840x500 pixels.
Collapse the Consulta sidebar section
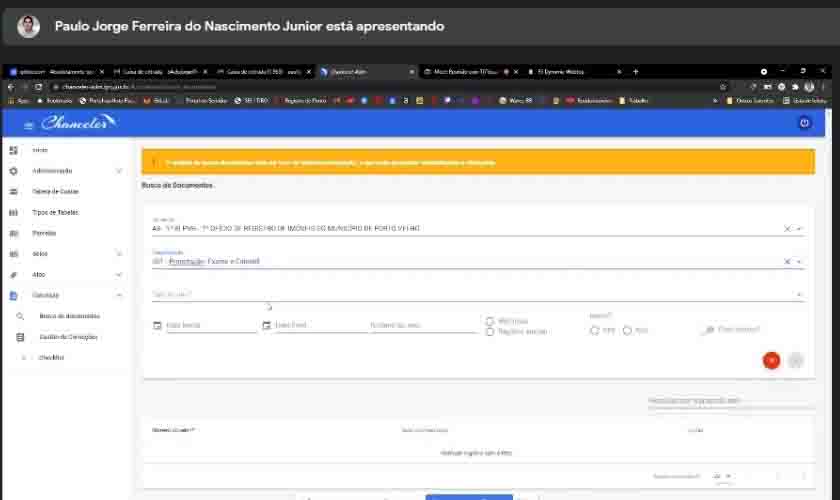click(x=119, y=295)
